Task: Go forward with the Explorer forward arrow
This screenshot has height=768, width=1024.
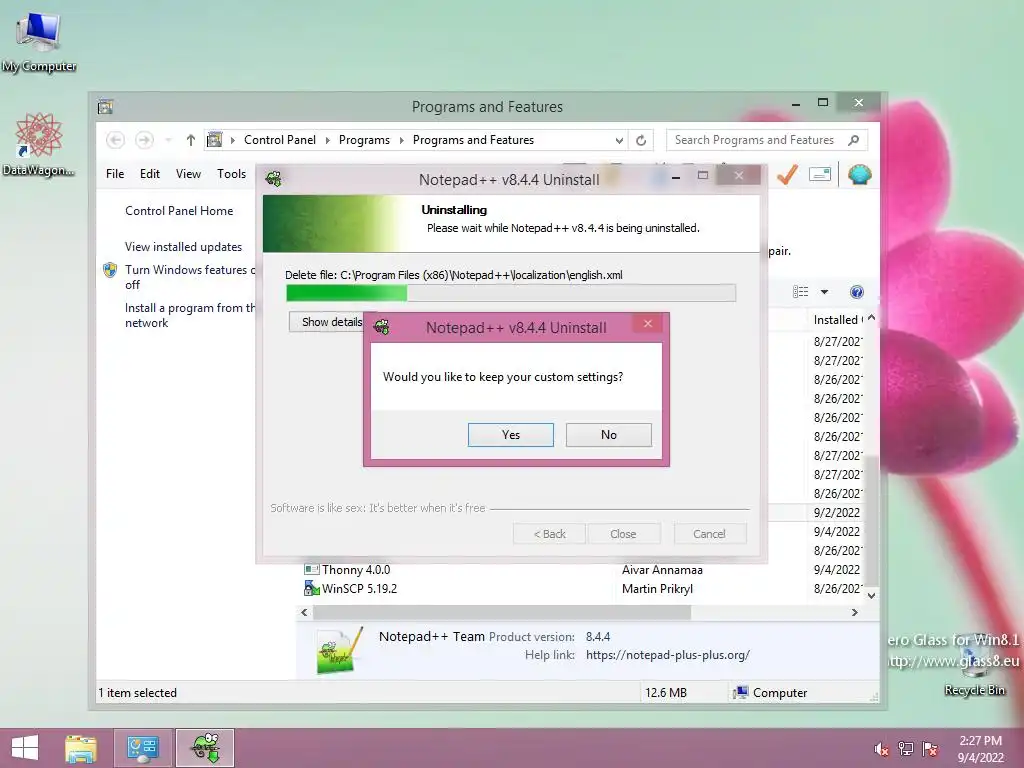Action: click(x=144, y=140)
